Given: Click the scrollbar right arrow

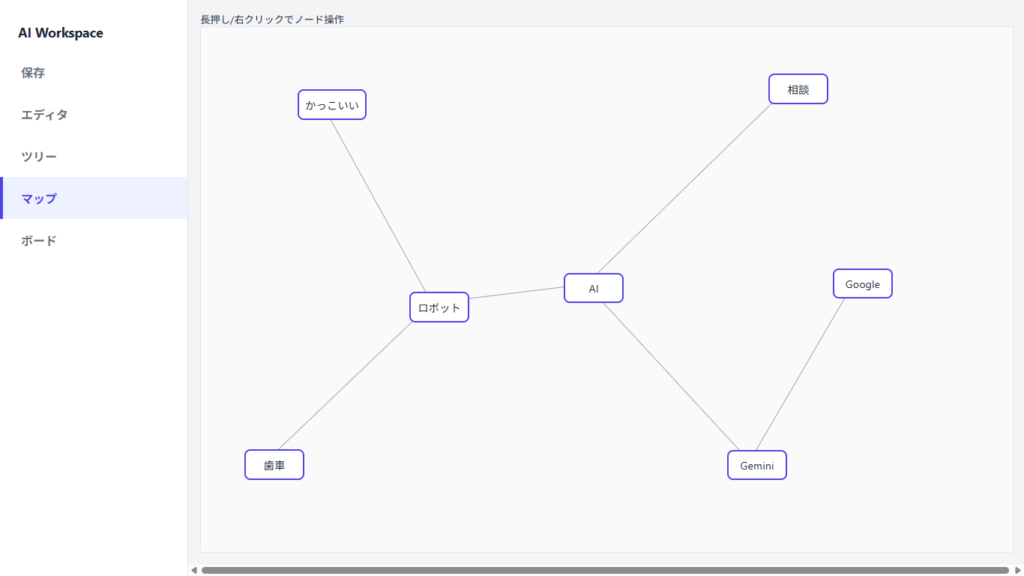Looking at the screenshot, I should click(x=1017, y=570).
